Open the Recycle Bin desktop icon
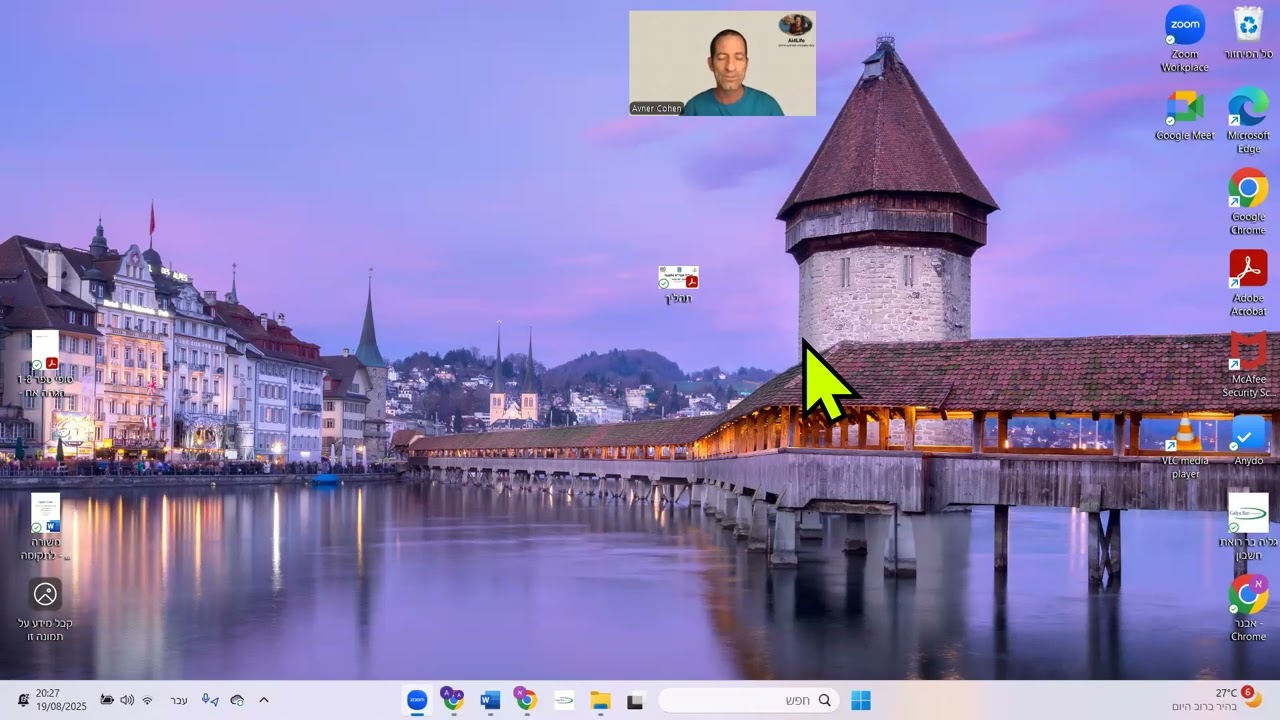This screenshot has height=720, width=1280. pyautogui.click(x=1248, y=33)
